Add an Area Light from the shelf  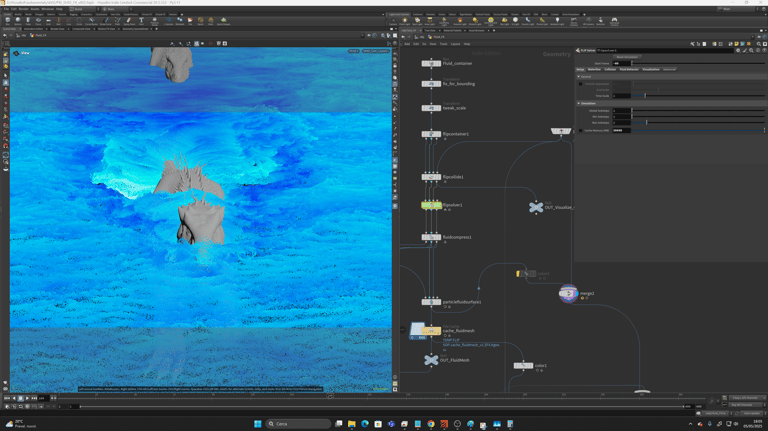[x=430, y=21]
